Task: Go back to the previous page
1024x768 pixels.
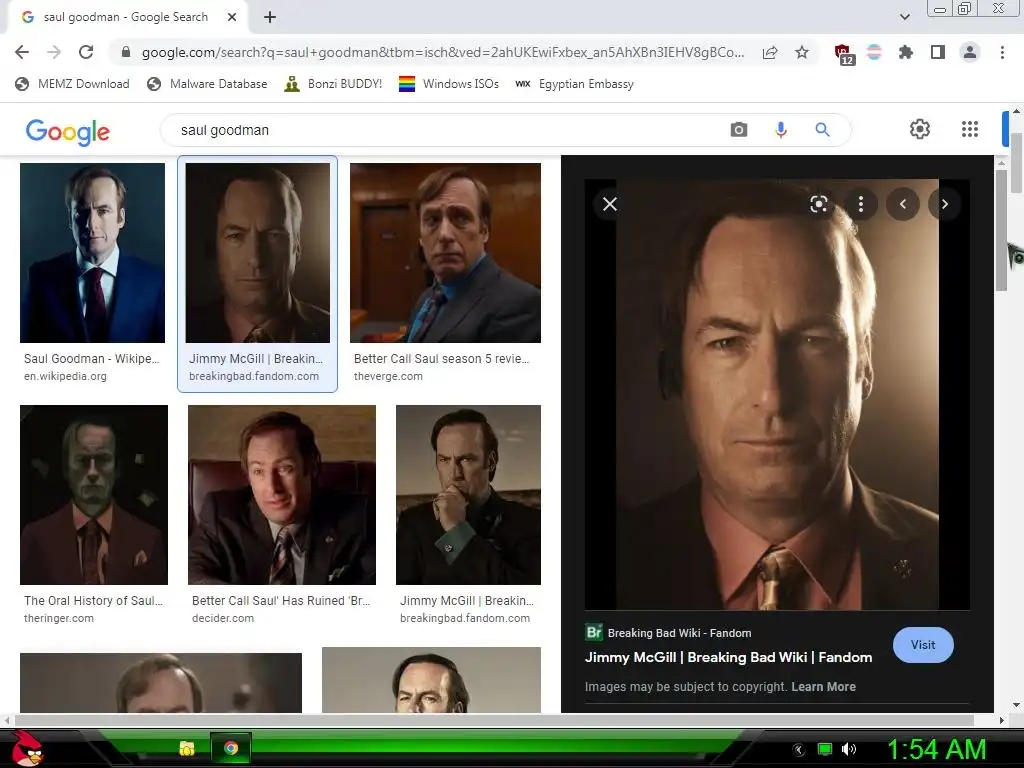Action: 22,52
